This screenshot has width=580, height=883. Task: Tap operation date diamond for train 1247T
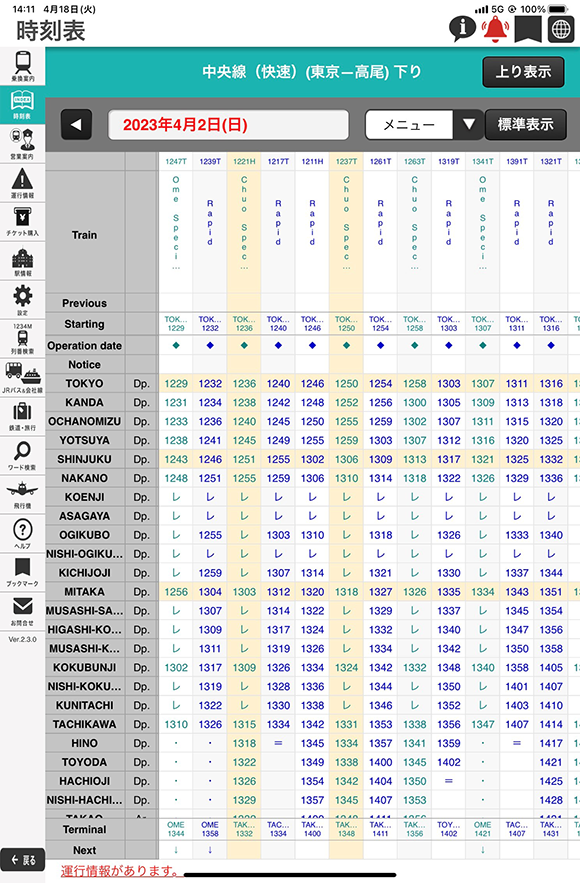click(176, 345)
